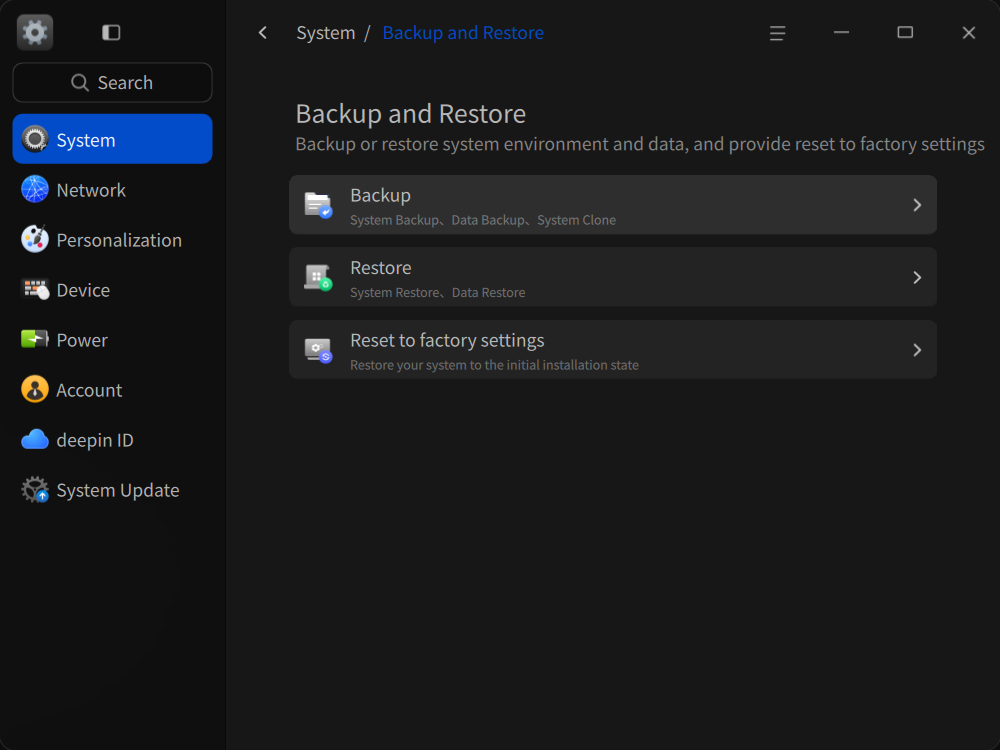The image size is (1000, 750).
Task: Click 'Restore your system to the initial installation state'
Action: [x=494, y=365]
